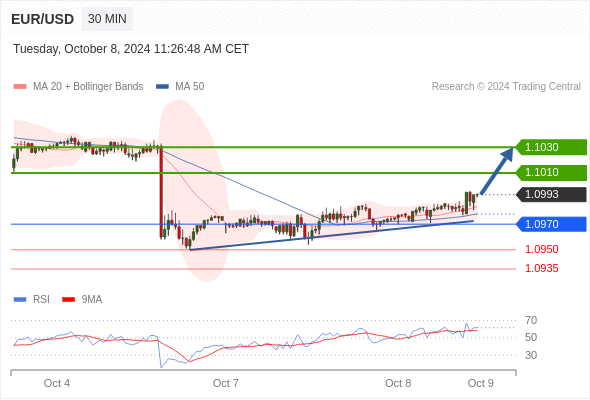
Task: Click the MA 50 legend label
Action: (190, 87)
